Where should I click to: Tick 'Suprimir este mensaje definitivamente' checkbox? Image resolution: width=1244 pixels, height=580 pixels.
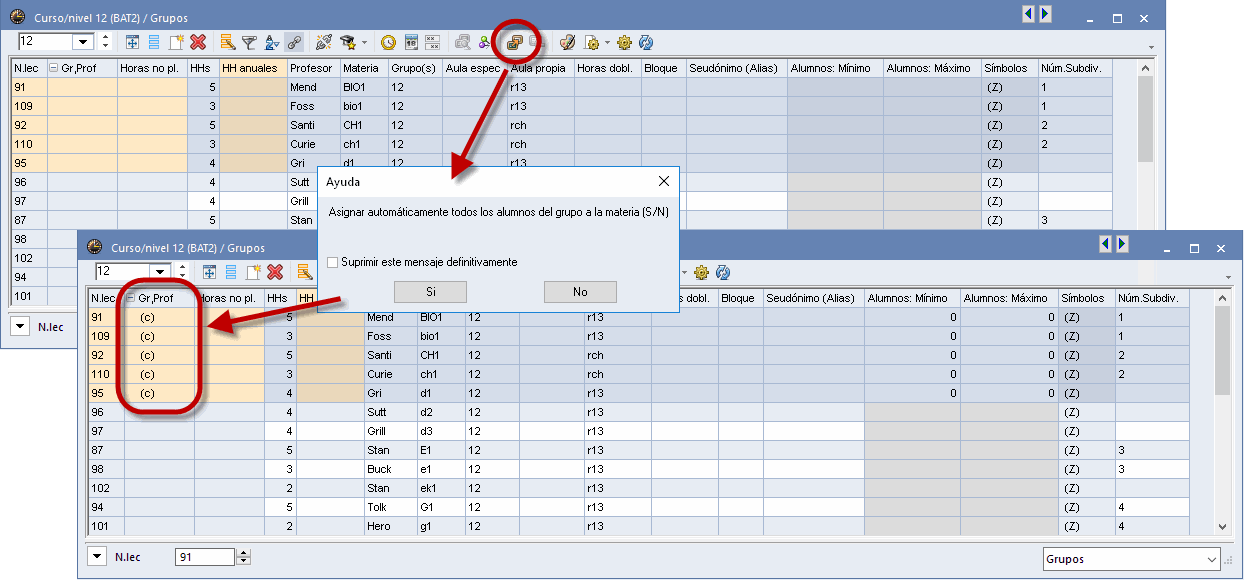pyautogui.click(x=333, y=262)
